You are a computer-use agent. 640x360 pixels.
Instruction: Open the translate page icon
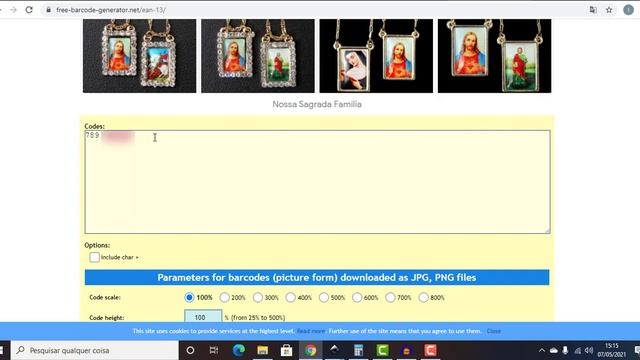pyautogui.click(x=593, y=10)
